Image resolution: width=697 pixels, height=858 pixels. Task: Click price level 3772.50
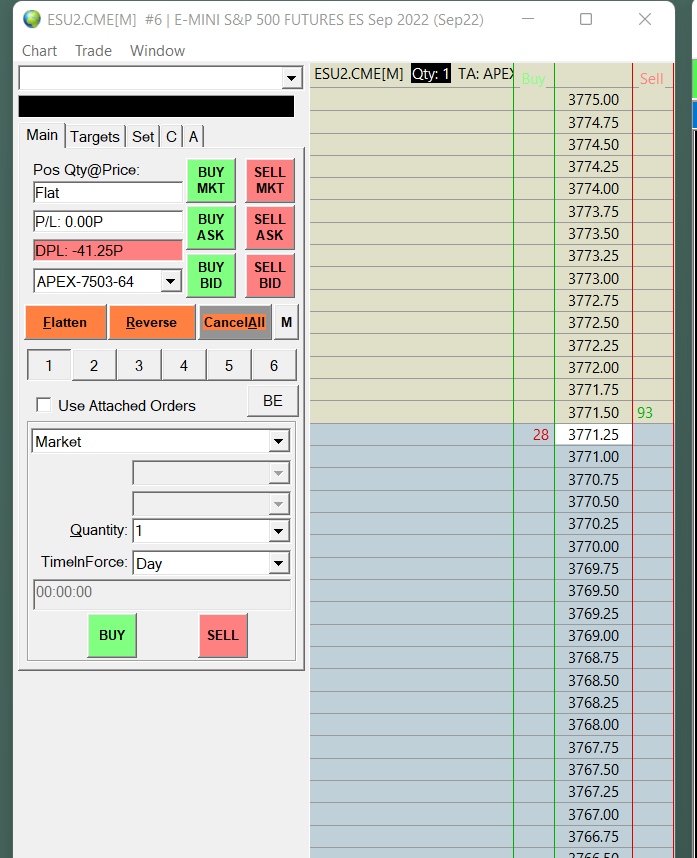click(x=594, y=323)
